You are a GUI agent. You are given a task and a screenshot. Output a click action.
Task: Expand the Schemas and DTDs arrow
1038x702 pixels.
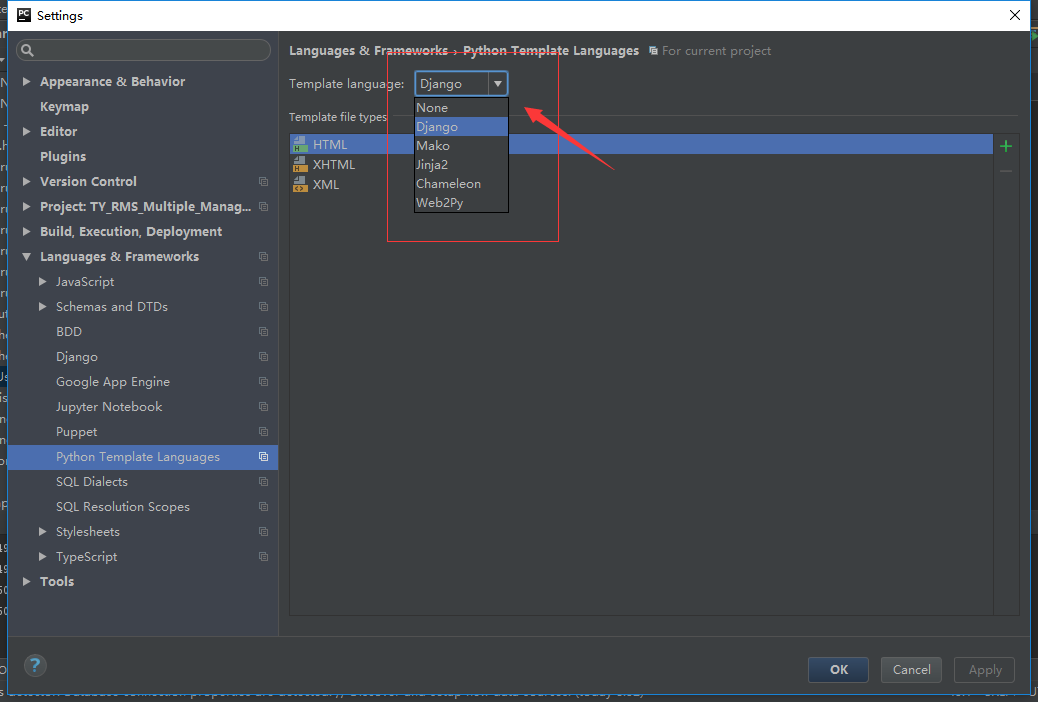pos(42,307)
